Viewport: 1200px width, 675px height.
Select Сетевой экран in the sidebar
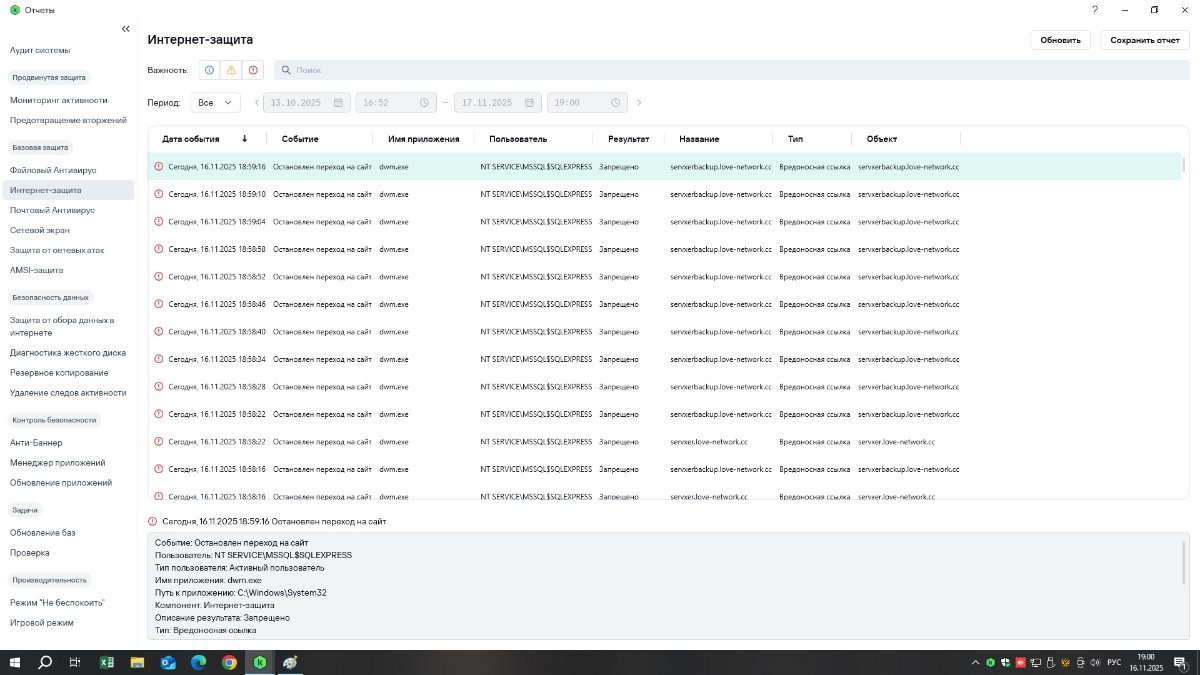40,230
